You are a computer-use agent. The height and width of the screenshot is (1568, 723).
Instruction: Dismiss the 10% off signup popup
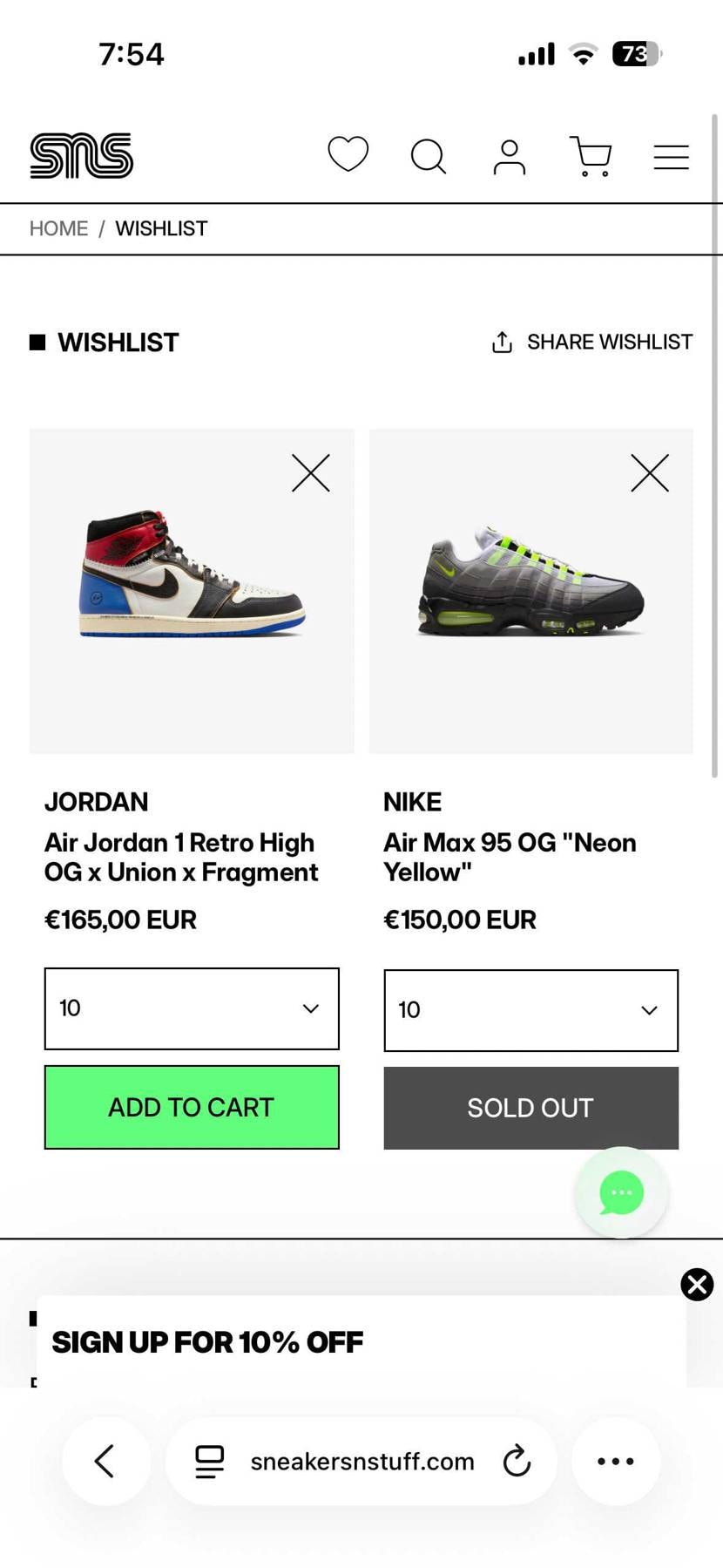coord(697,1284)
